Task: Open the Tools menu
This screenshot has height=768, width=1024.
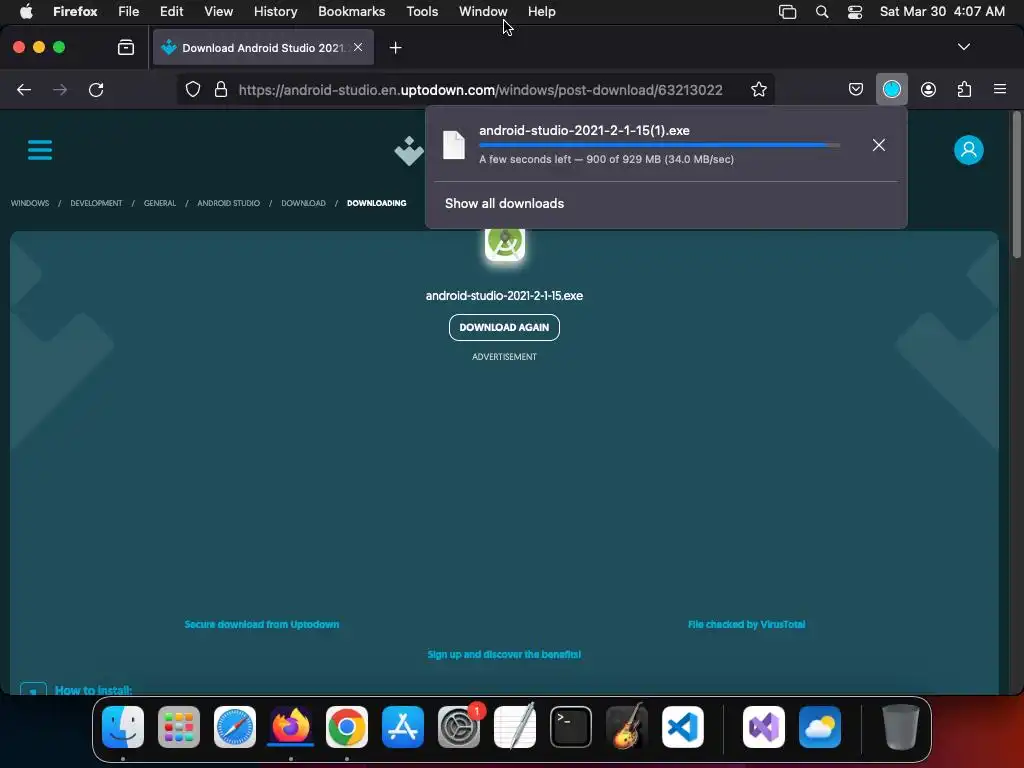Action: point(422,12)
